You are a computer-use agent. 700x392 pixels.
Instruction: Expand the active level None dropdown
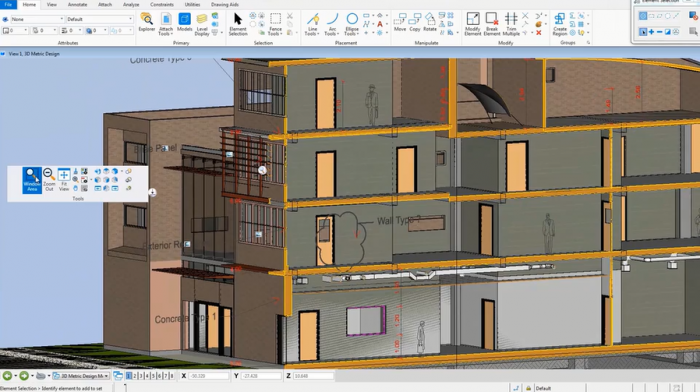(x=37, y=19)
